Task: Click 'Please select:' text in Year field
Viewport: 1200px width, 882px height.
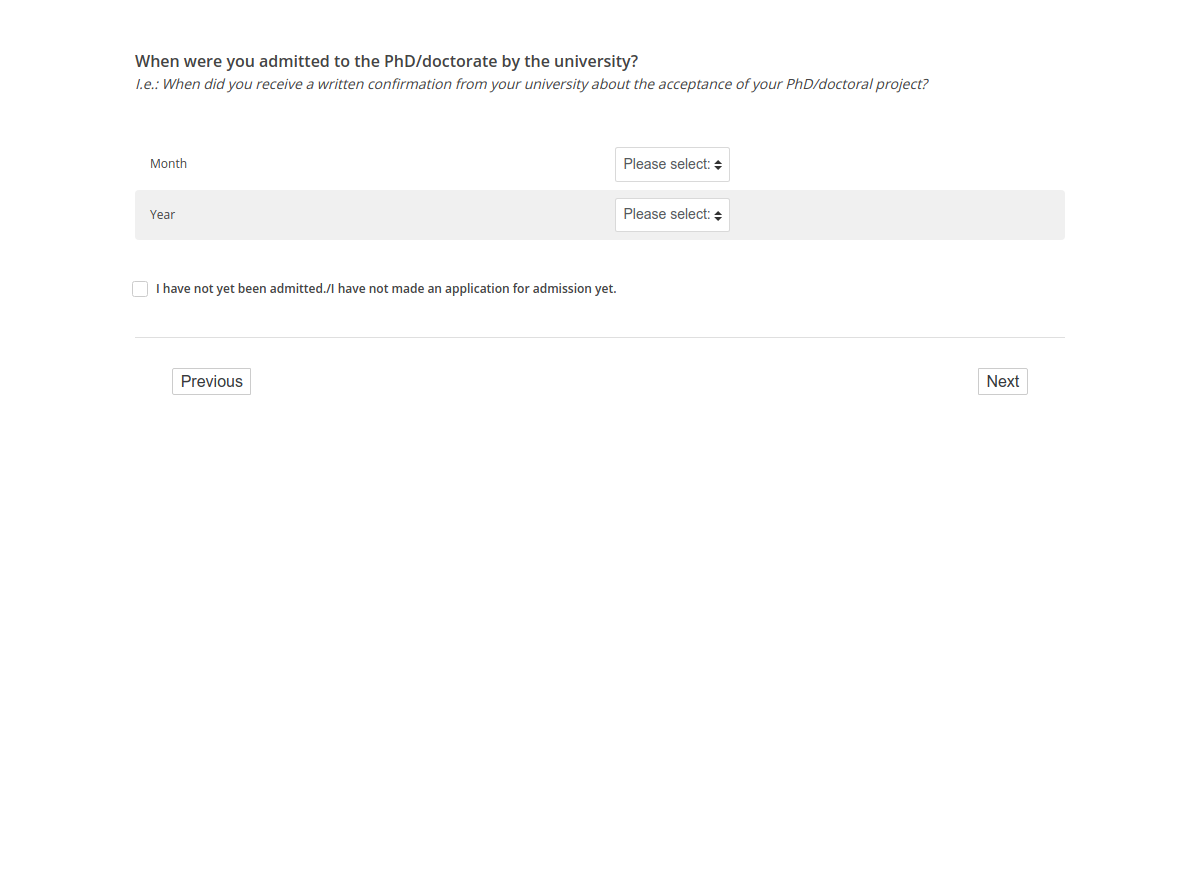Action: (x=666, y=215)
